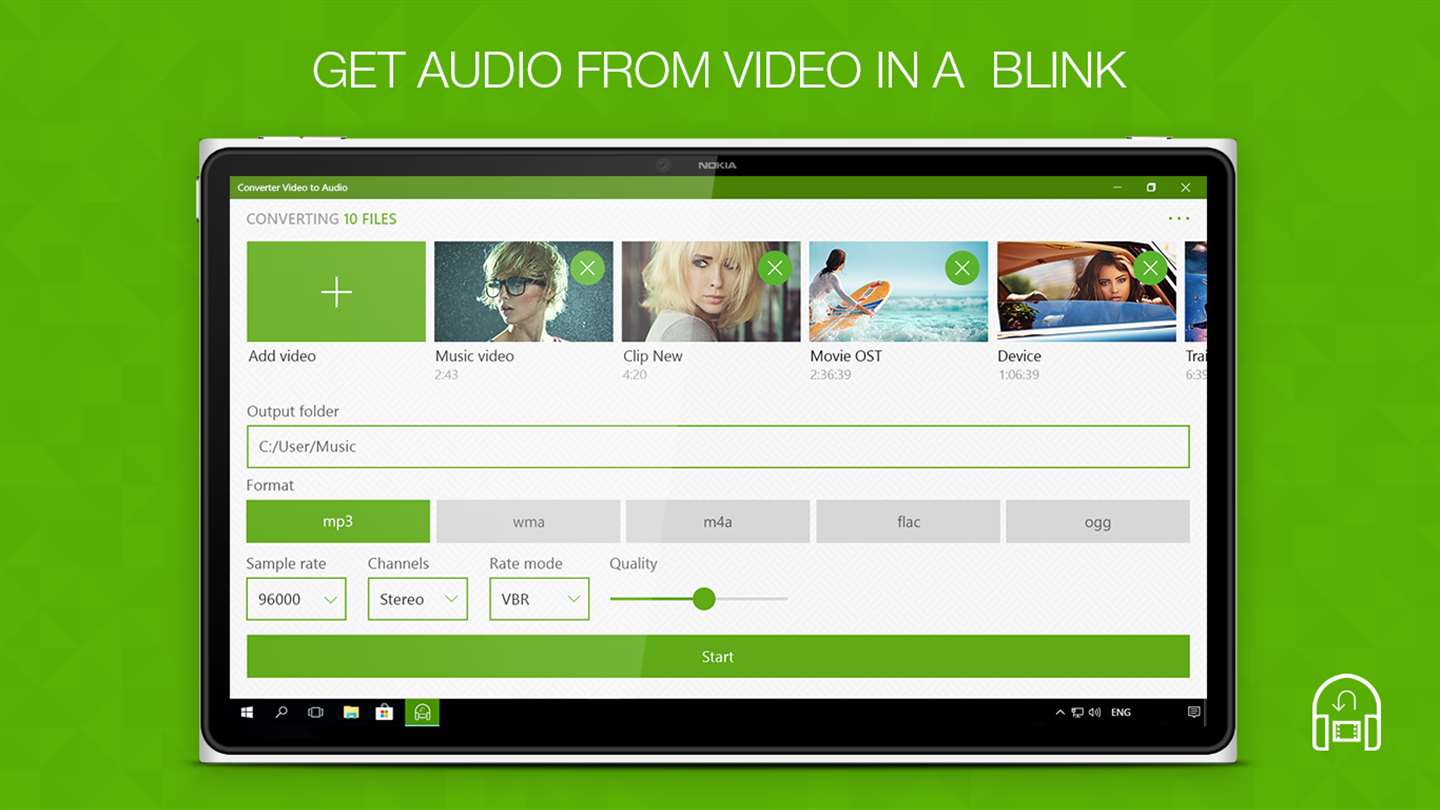Open the Windows Start menu

click(247, 712)
